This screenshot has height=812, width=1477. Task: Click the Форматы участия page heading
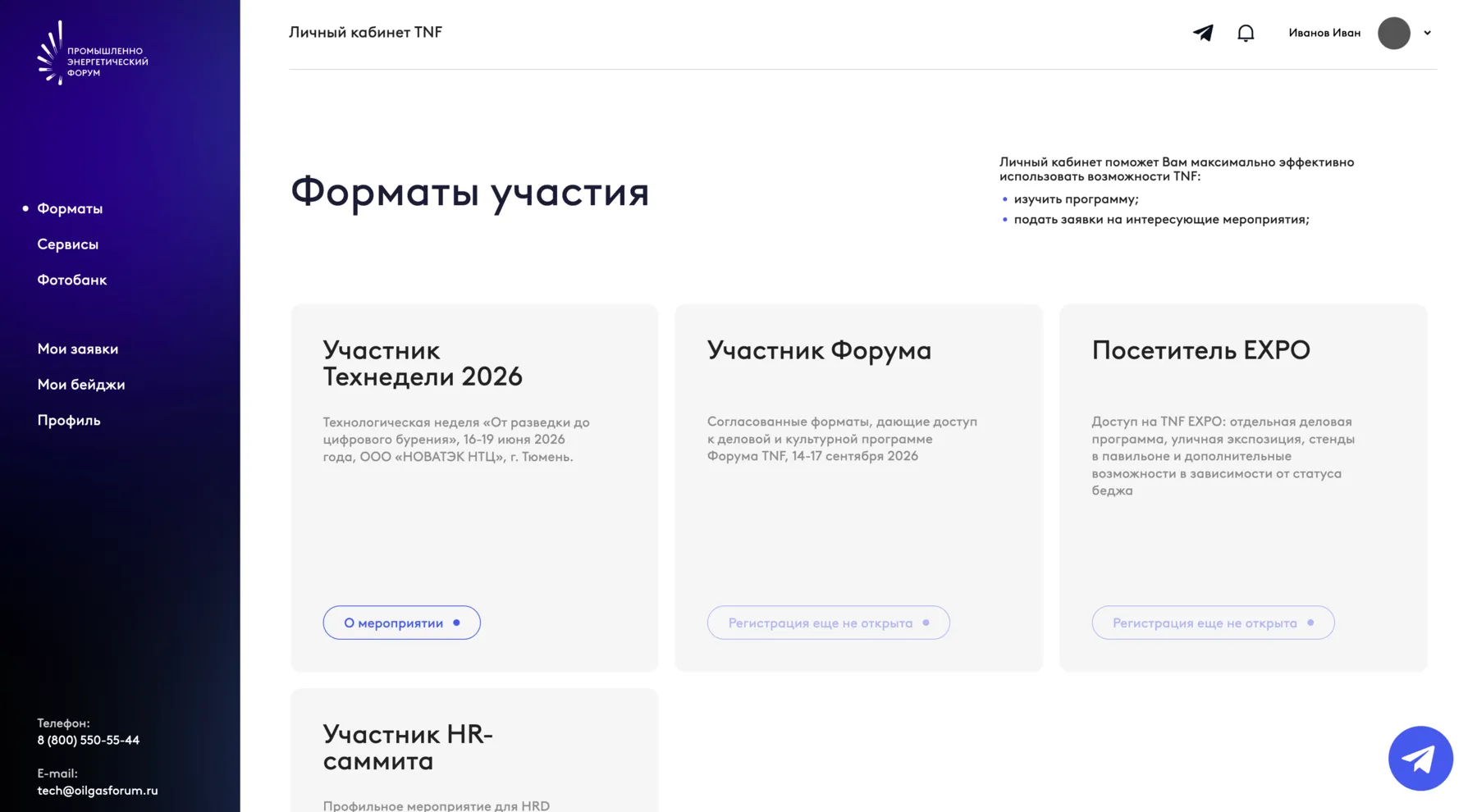click(469, 192)
